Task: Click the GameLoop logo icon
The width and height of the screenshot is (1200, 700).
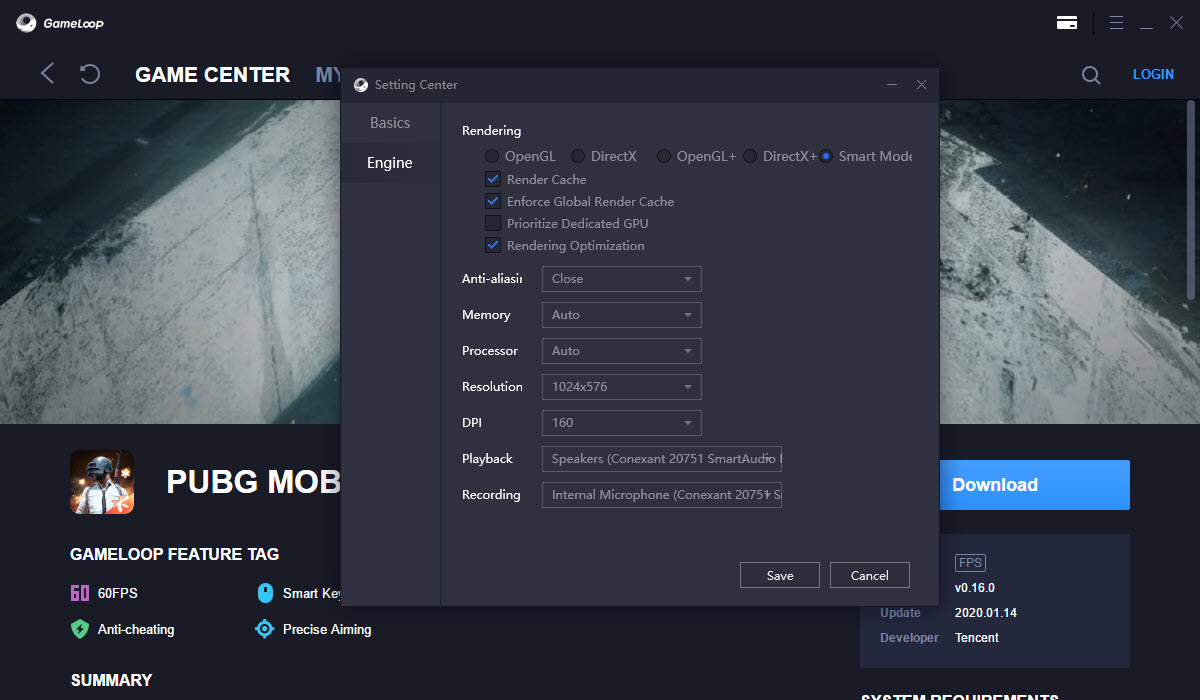Action: (27, 22)
